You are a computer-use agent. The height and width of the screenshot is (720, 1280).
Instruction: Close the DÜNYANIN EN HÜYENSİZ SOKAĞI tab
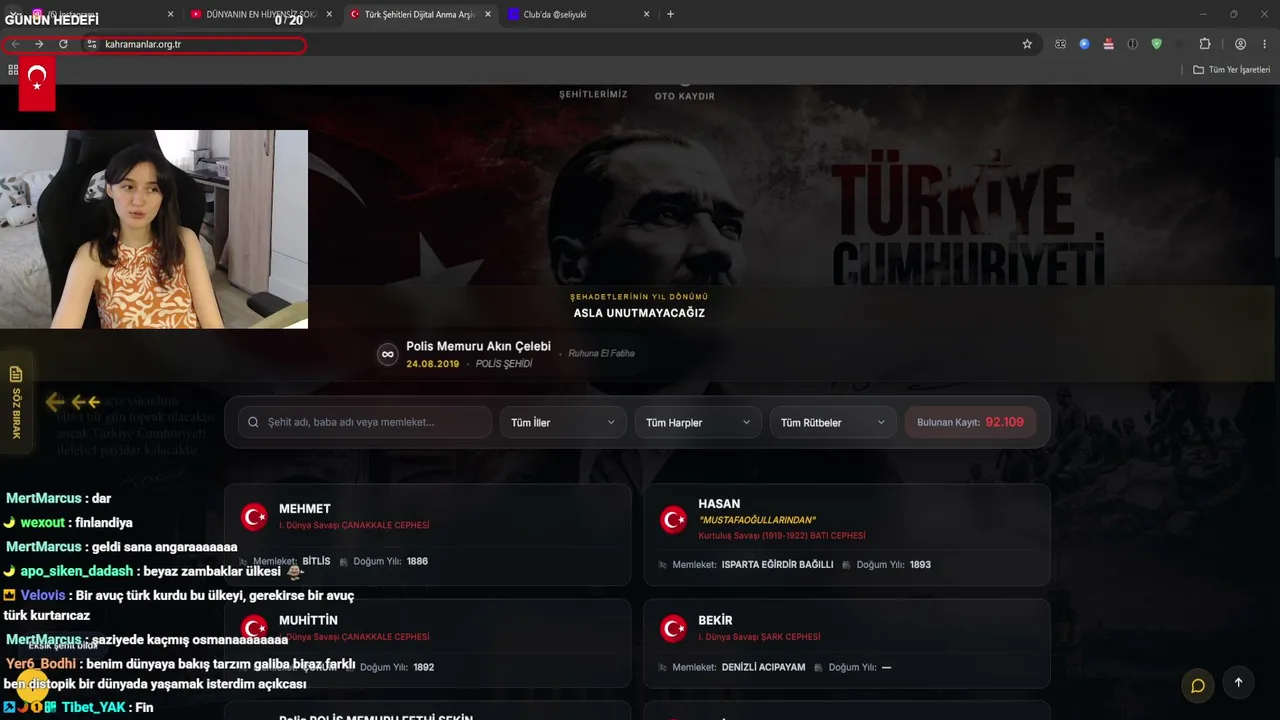(329, 14)
